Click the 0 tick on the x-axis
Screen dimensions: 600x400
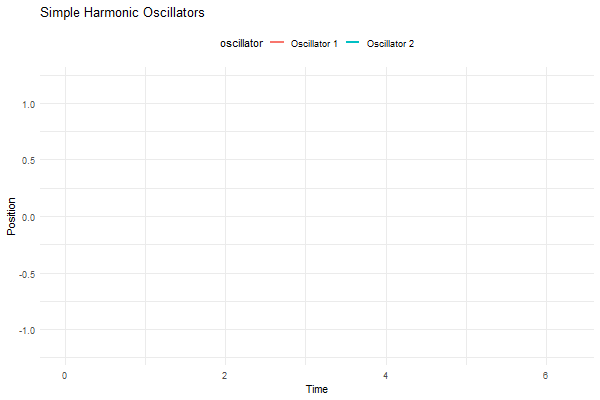pyautogui.click(x=65, y=375)
